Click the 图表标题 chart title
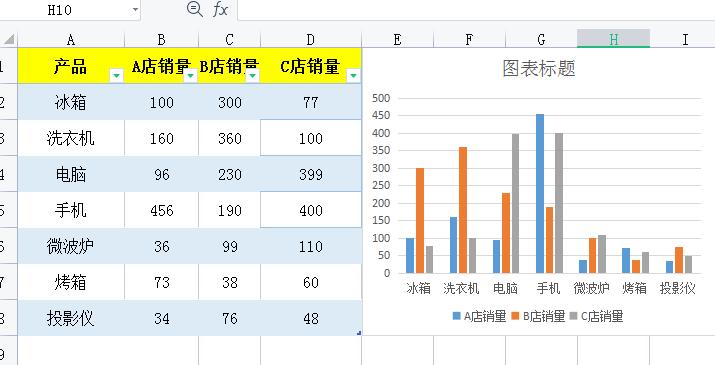The width and height of the screenshot is (715, 365). point(539,68)
